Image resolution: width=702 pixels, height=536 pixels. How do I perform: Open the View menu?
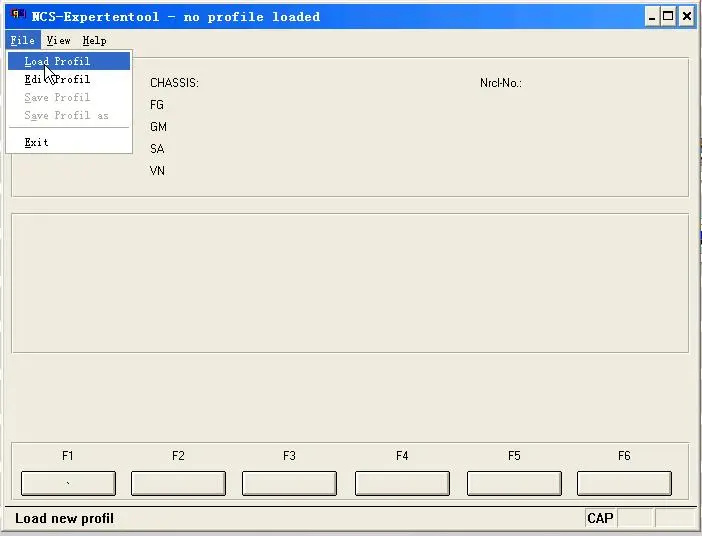(59, 40)
